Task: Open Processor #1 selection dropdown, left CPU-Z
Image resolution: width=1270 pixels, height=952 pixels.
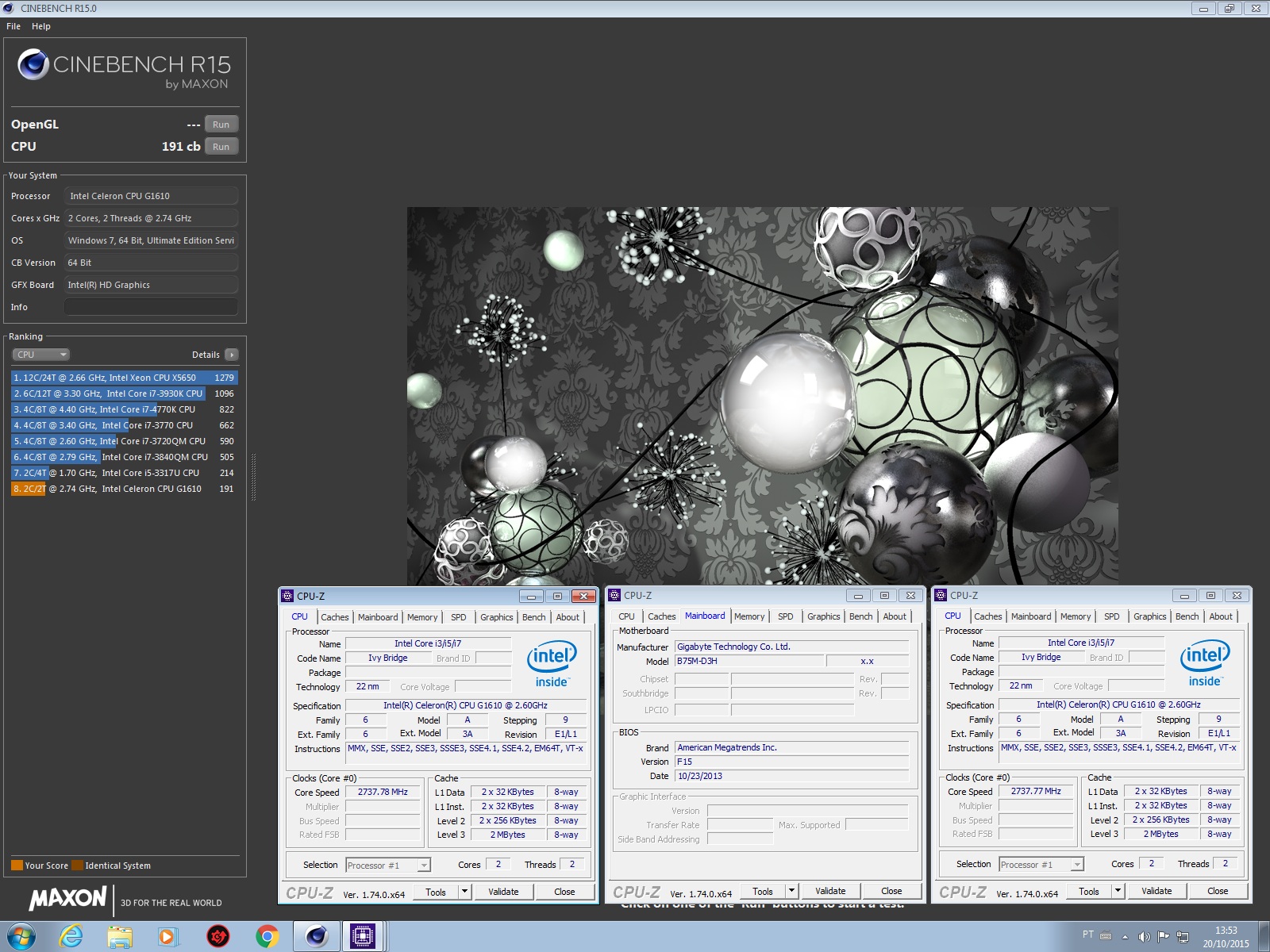Action: (388, 866)
